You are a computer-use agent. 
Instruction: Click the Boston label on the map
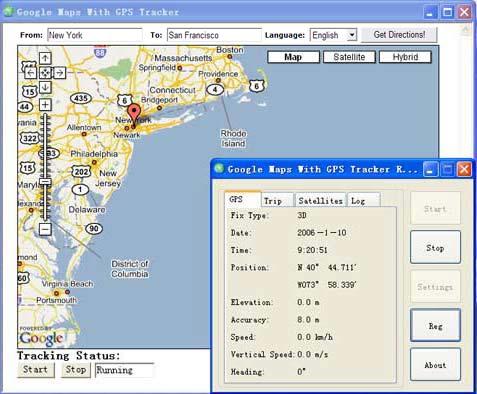[x=230, y=50]
